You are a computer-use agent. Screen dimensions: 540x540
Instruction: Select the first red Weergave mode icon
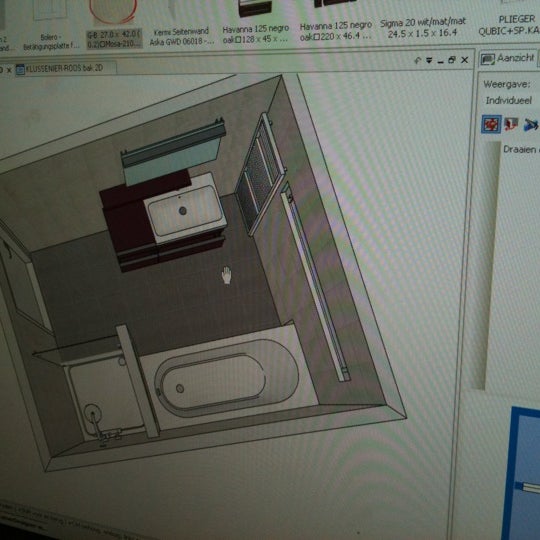tap(491, 124)
